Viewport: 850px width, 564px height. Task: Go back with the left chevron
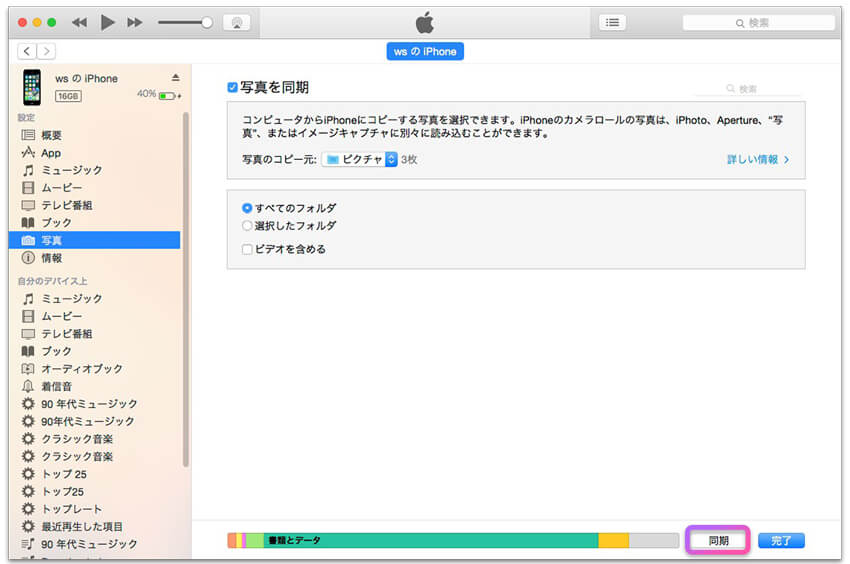pyautogui.click(x=27, y=51)
